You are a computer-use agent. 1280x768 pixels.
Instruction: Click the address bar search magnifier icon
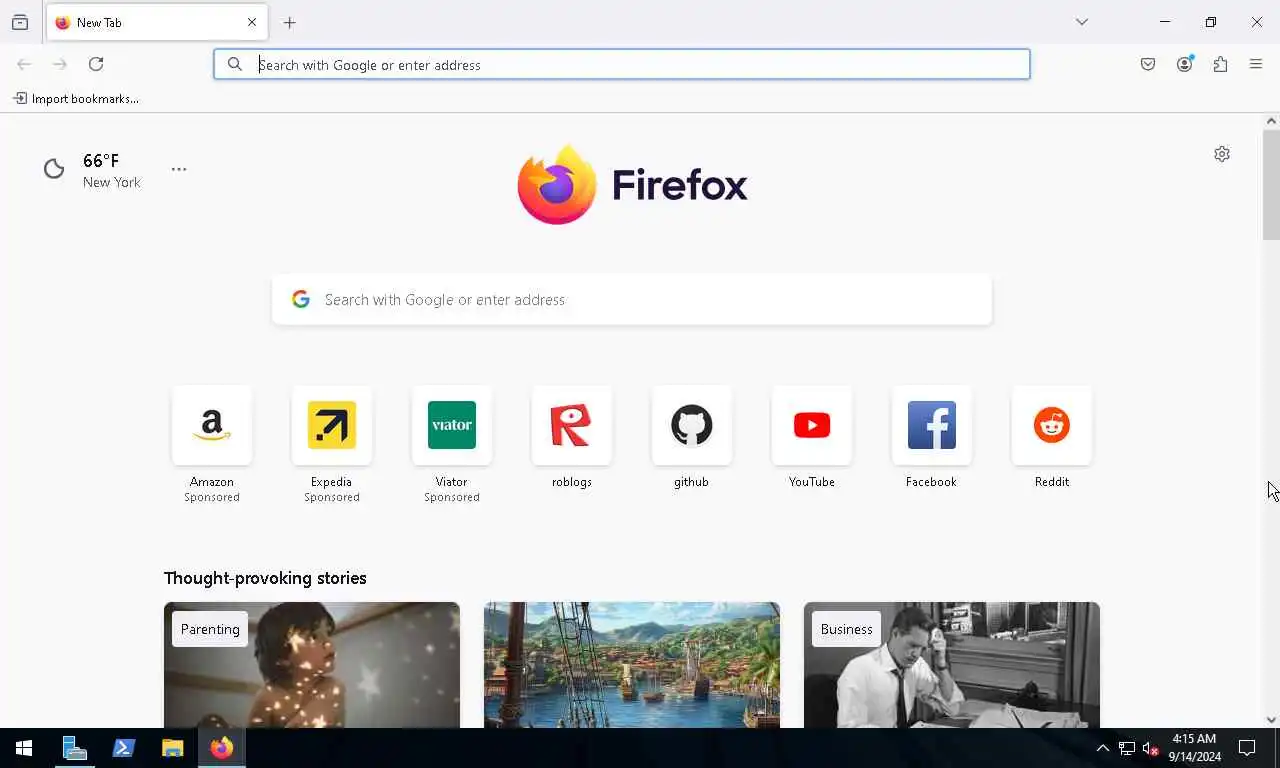coord(234,64)
